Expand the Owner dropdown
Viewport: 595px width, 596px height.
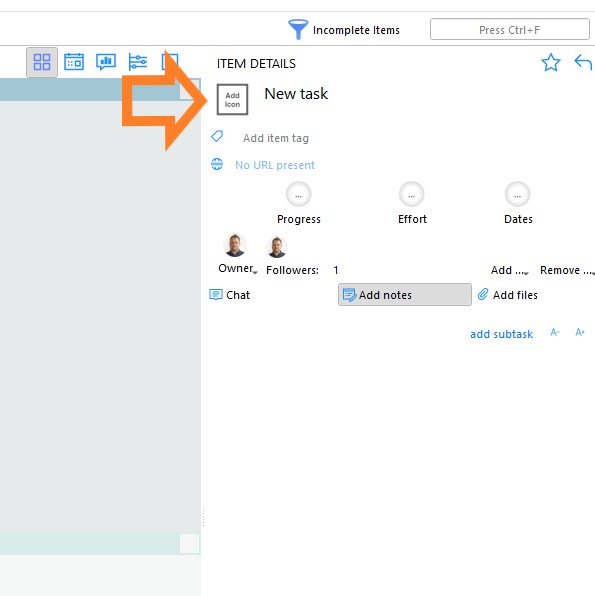coord(238,268)
